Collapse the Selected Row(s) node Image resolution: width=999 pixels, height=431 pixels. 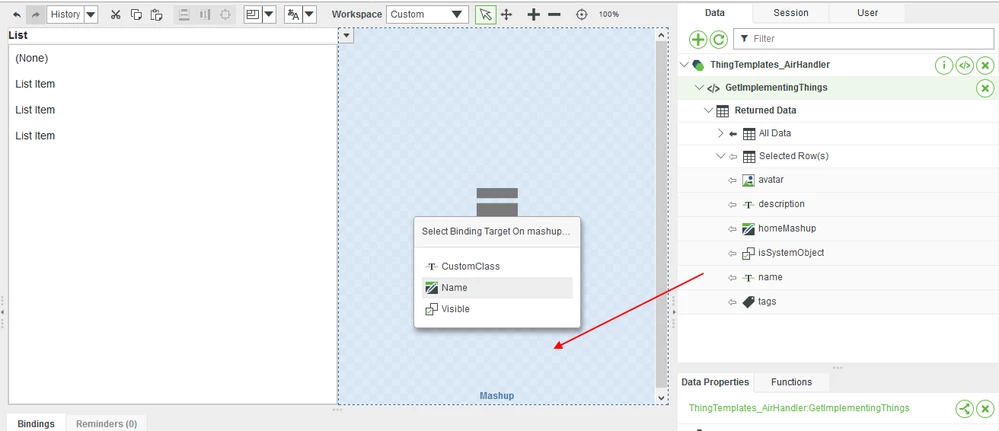pyautogui.click(x=721, y=156)
